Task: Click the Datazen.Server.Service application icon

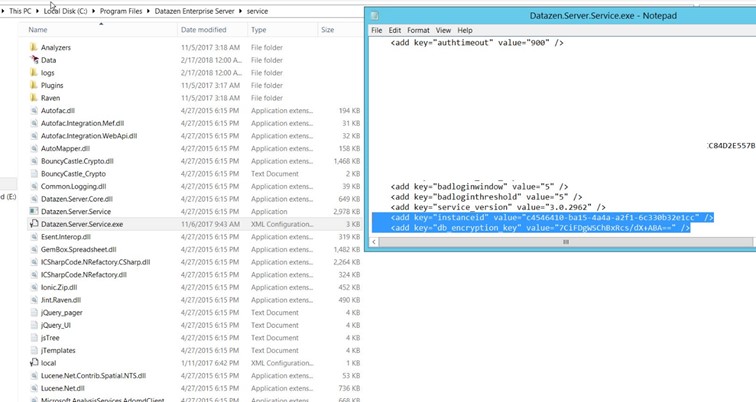Action: 34,211
